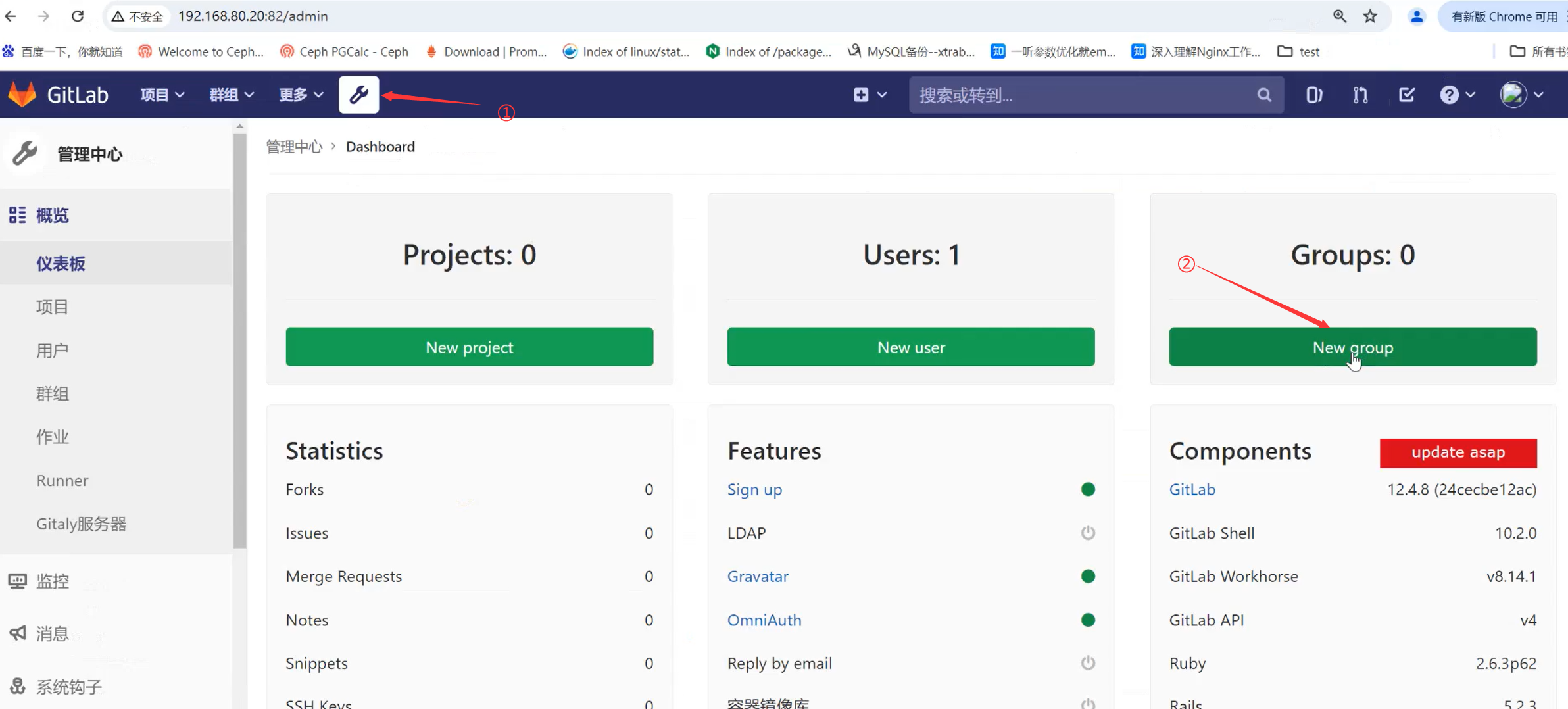Open the help question mark dropdown
Viewport: 1568px width, 709px height.
point(1457,95)
